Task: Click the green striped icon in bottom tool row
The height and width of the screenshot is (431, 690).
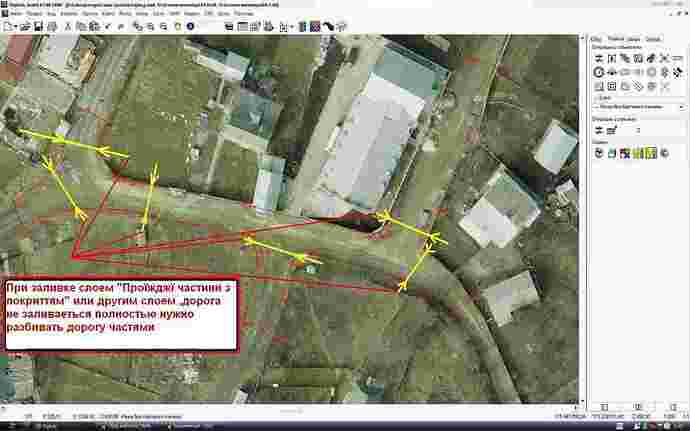Action: (x=638, y=153)
